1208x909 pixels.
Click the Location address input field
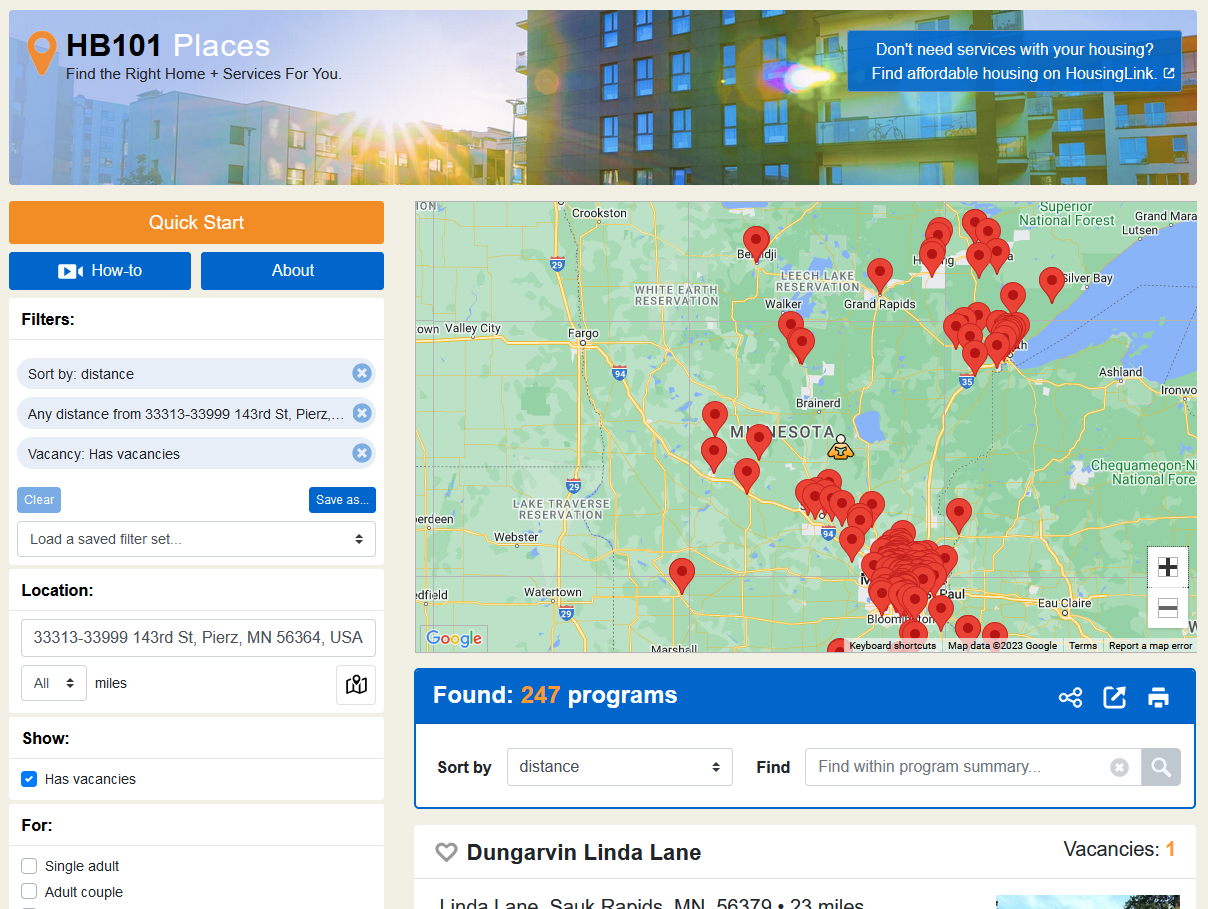[198, 637]
